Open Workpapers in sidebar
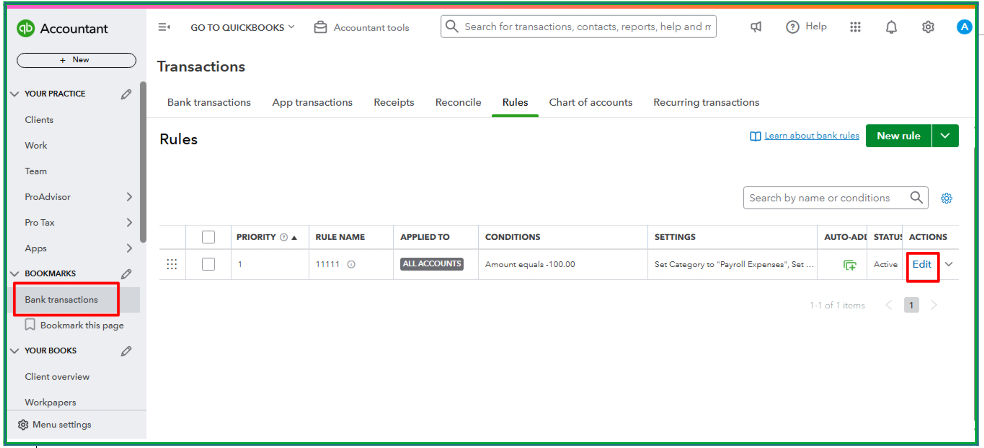 50,402
